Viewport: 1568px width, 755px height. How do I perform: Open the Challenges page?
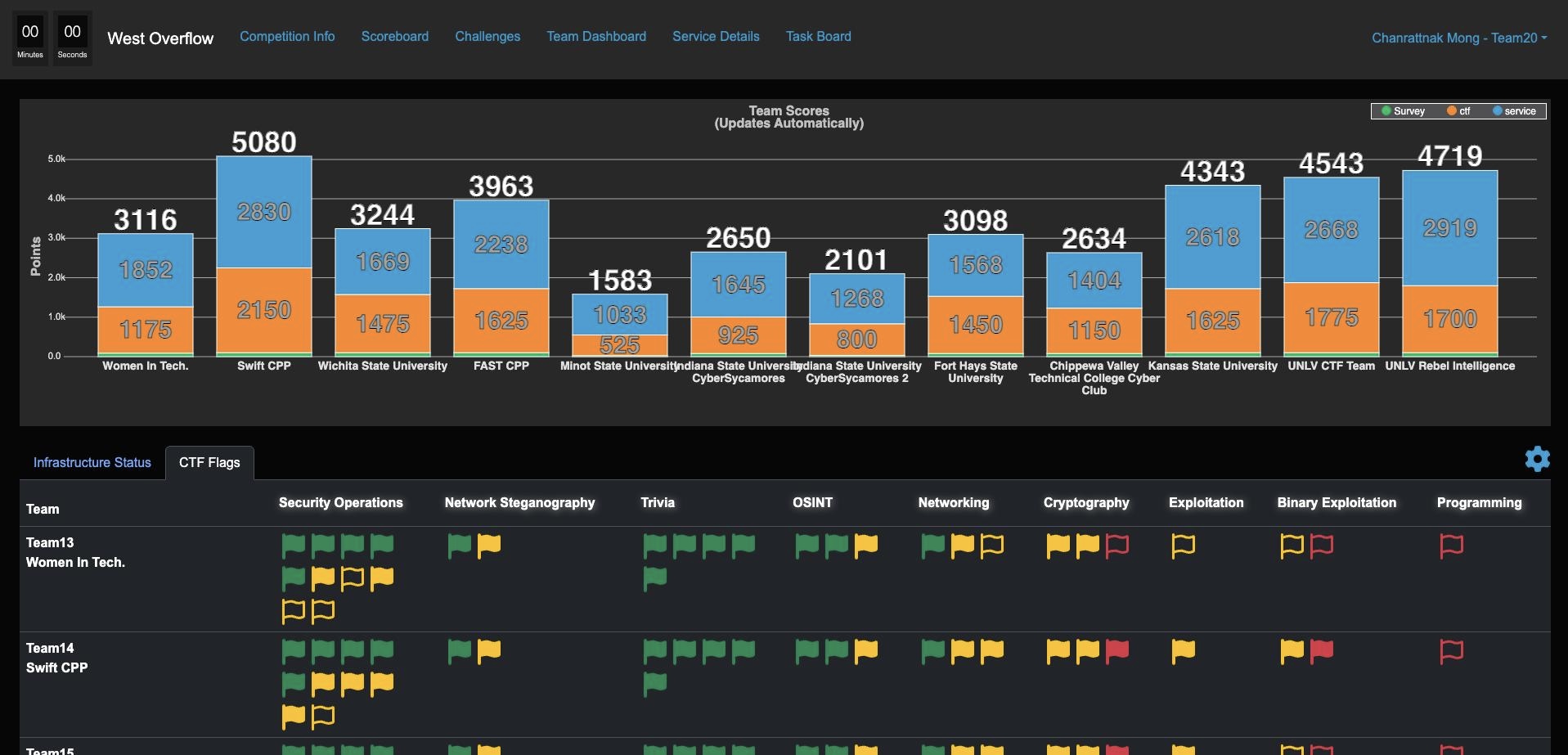(x=487, y=36)
